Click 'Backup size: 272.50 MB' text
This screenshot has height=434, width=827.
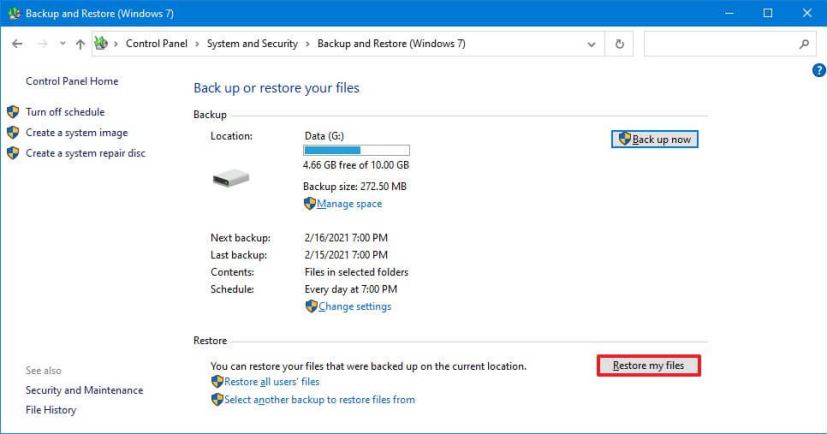pos(355,186)
